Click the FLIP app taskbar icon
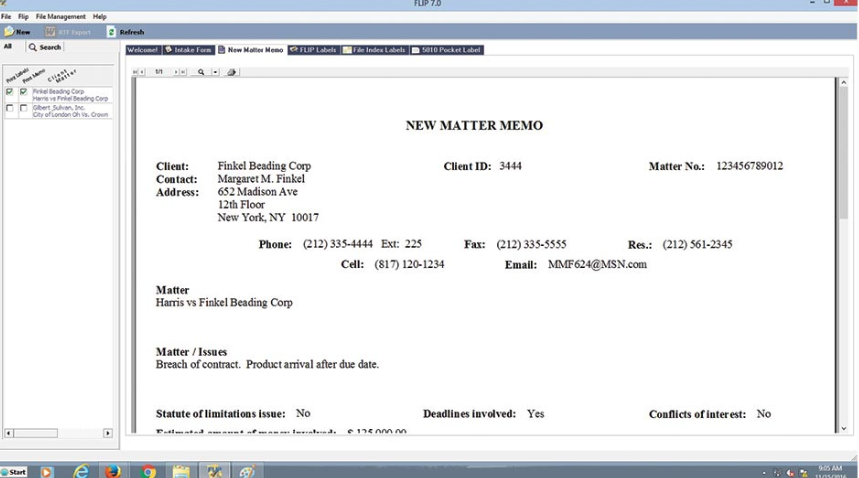 [x=214, y=471]
